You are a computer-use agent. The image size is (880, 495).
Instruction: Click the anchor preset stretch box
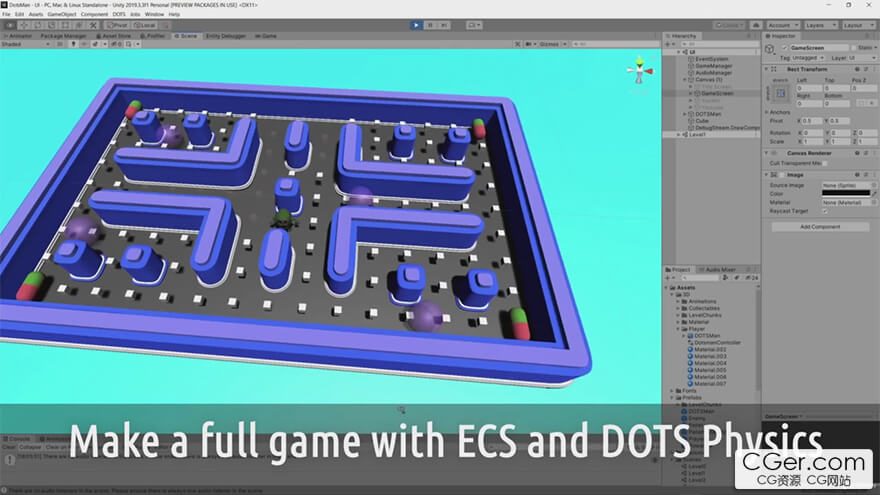(781, 93)
